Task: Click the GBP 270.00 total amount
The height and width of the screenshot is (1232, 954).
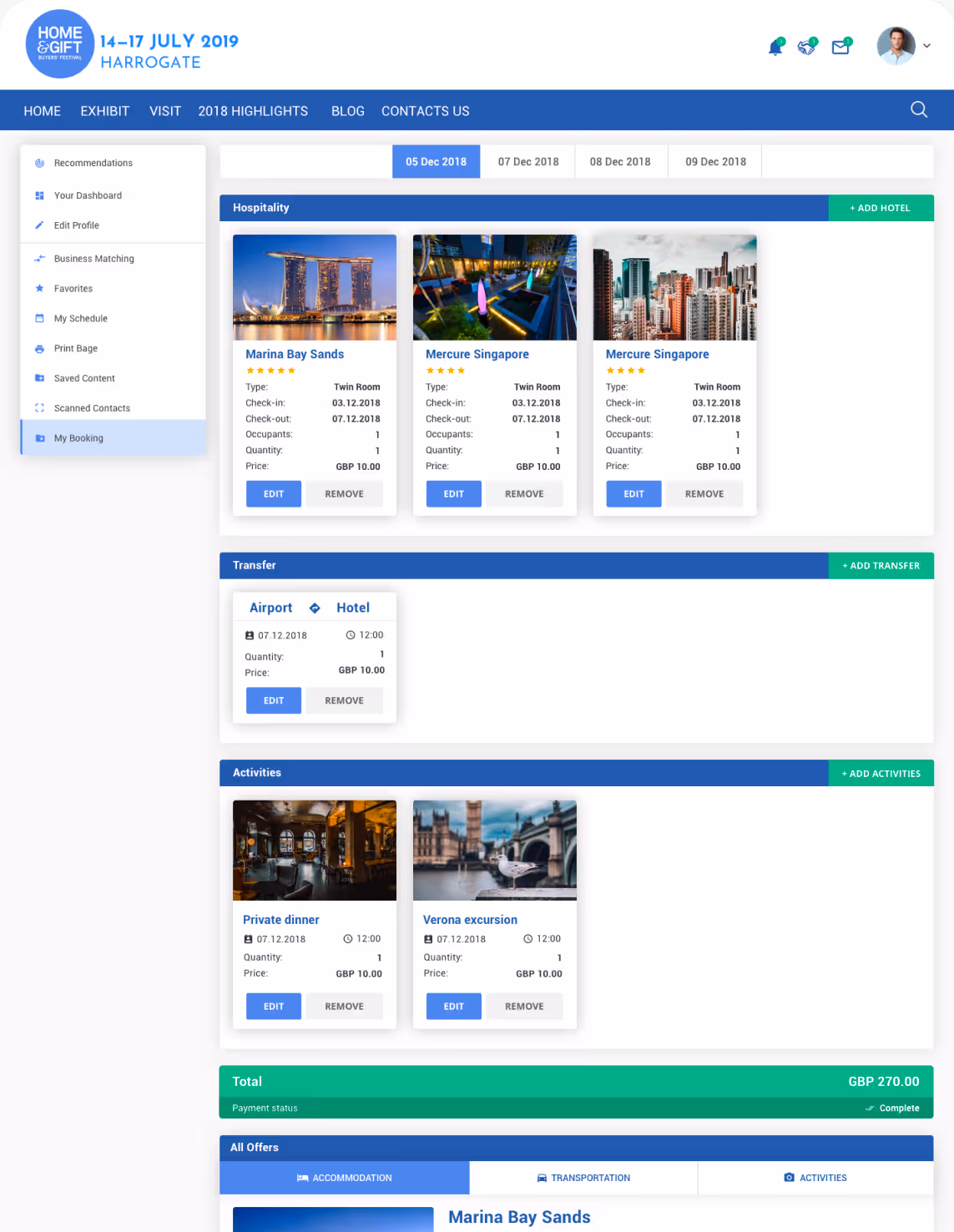Action: pos(884,1082)
